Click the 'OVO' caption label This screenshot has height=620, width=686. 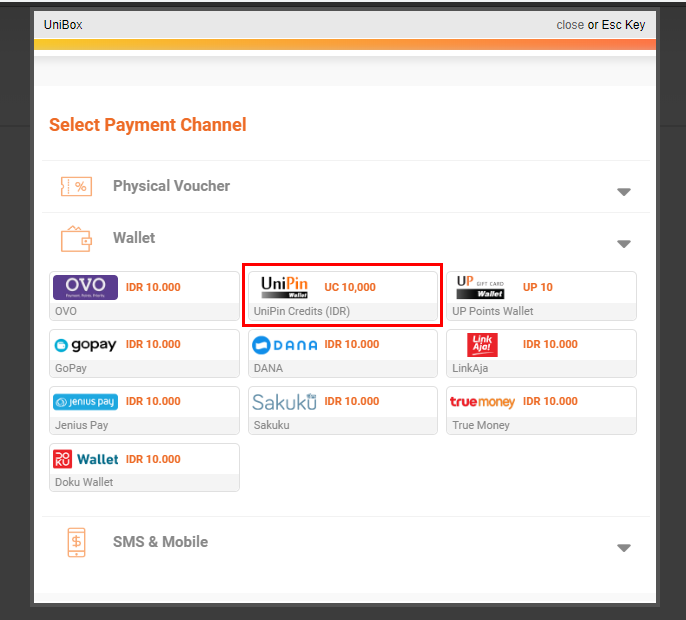(66, 312)
